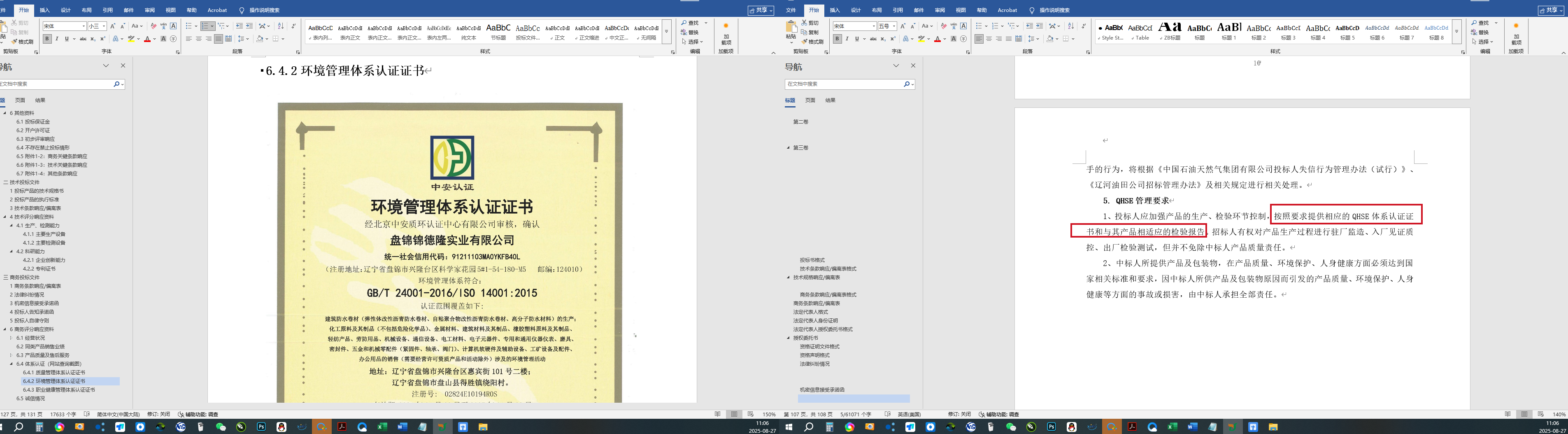Screen dimensions: 1568x434
Task: Open the Review (审阅) tab in the left window
Action: 150,10
